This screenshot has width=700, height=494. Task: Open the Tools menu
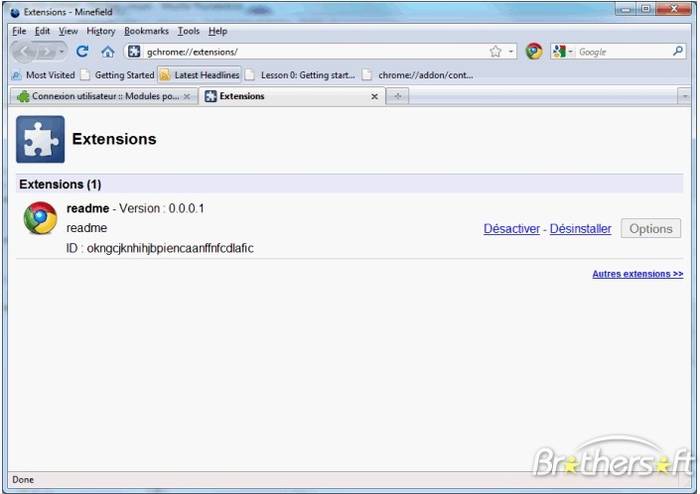point(188,31)
